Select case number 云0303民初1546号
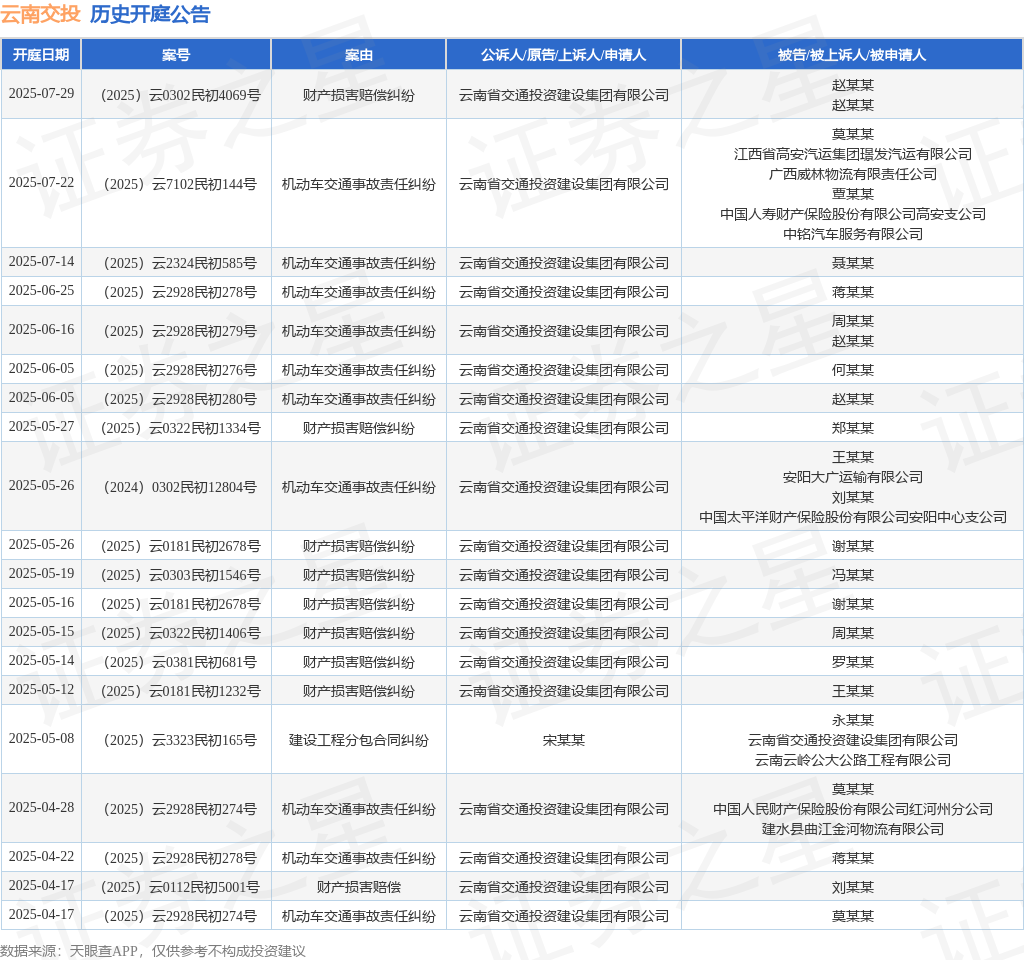 click(x=180, y=575)
